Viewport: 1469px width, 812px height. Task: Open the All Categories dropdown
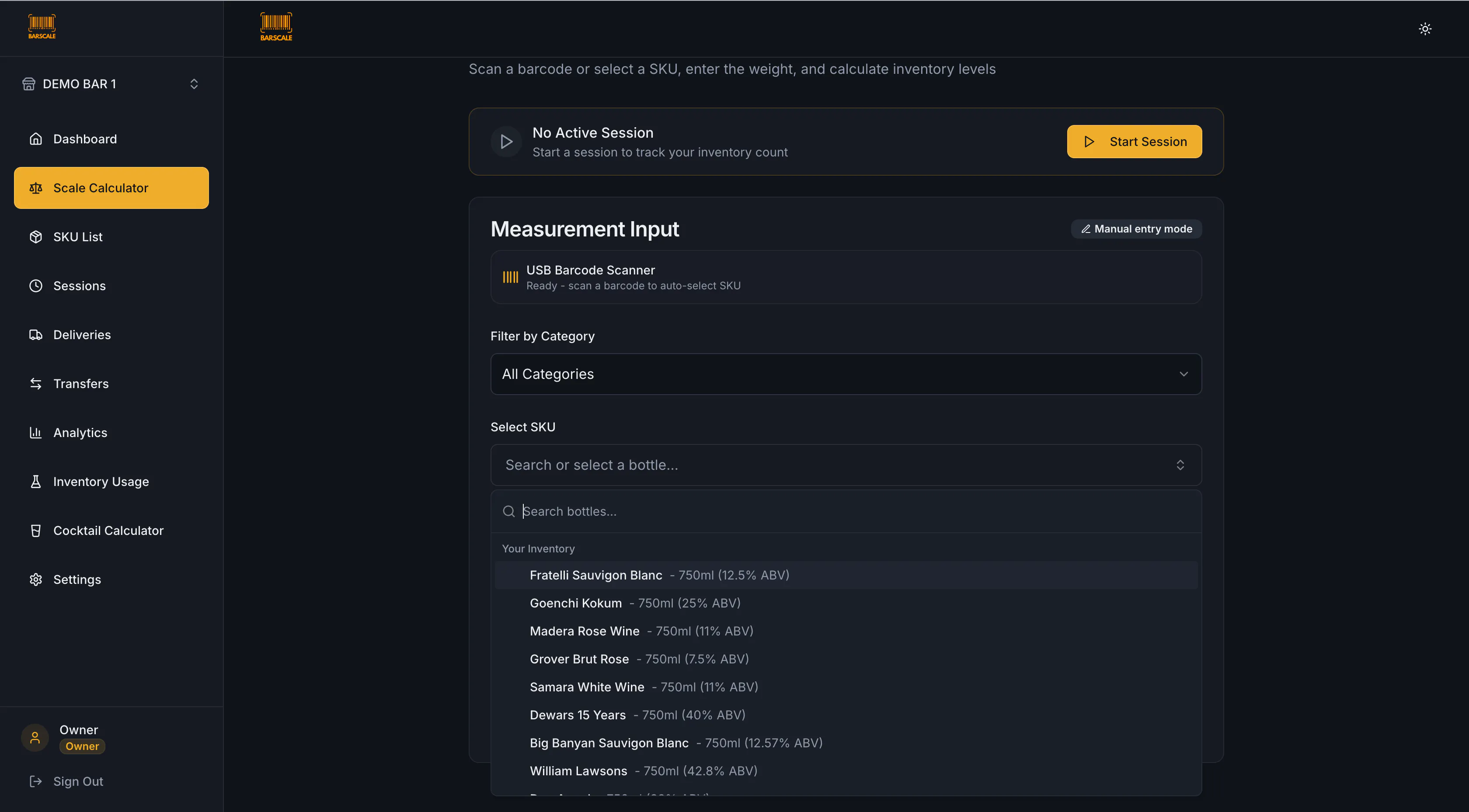(x=846, y=374)
